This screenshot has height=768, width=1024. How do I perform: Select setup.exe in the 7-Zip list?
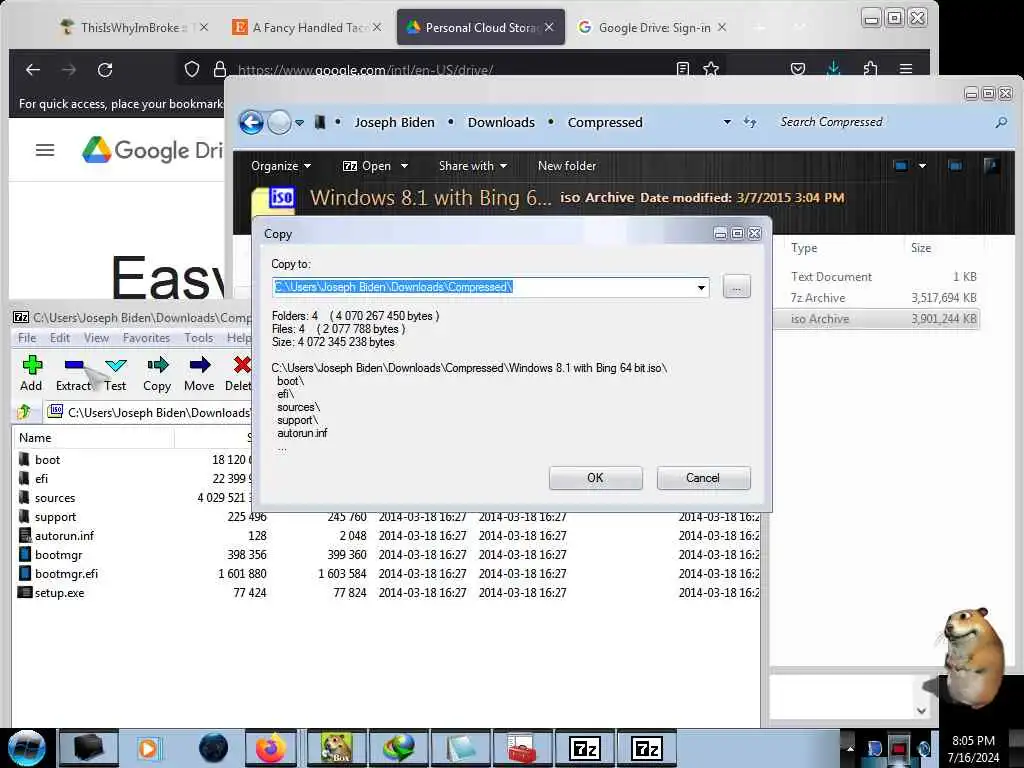(x=59, y=593)
